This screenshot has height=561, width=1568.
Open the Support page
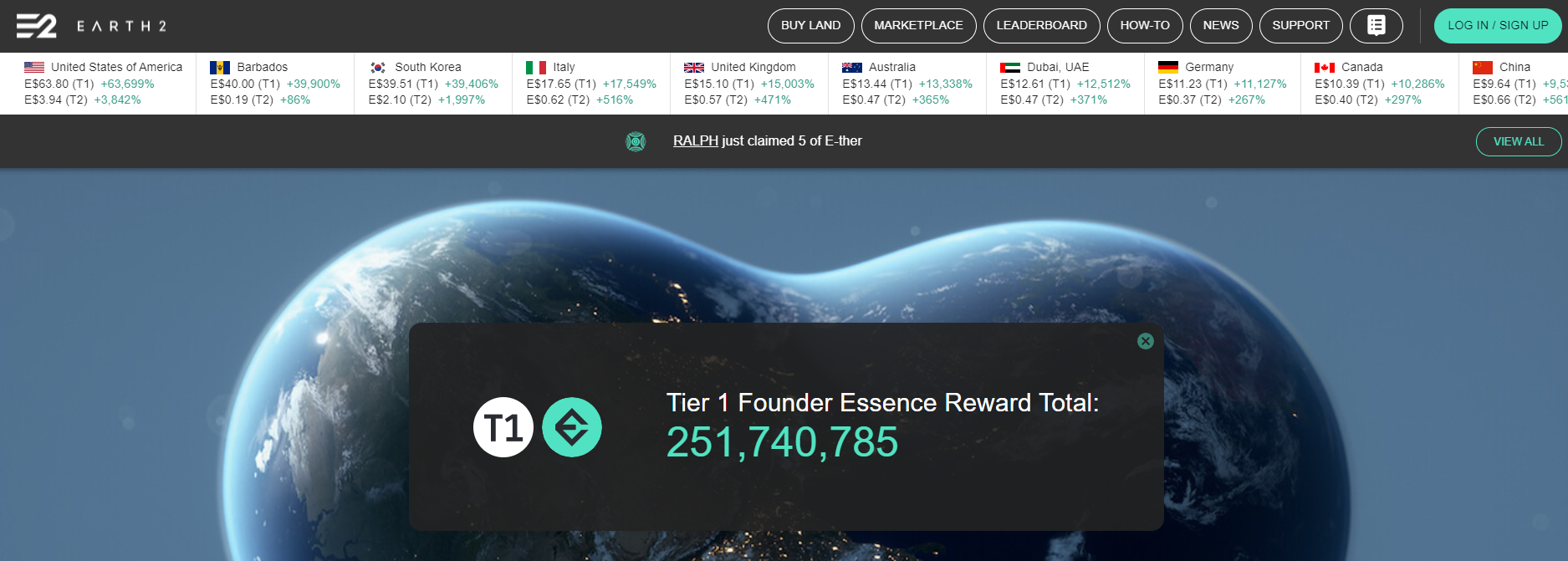[1300, 26]
